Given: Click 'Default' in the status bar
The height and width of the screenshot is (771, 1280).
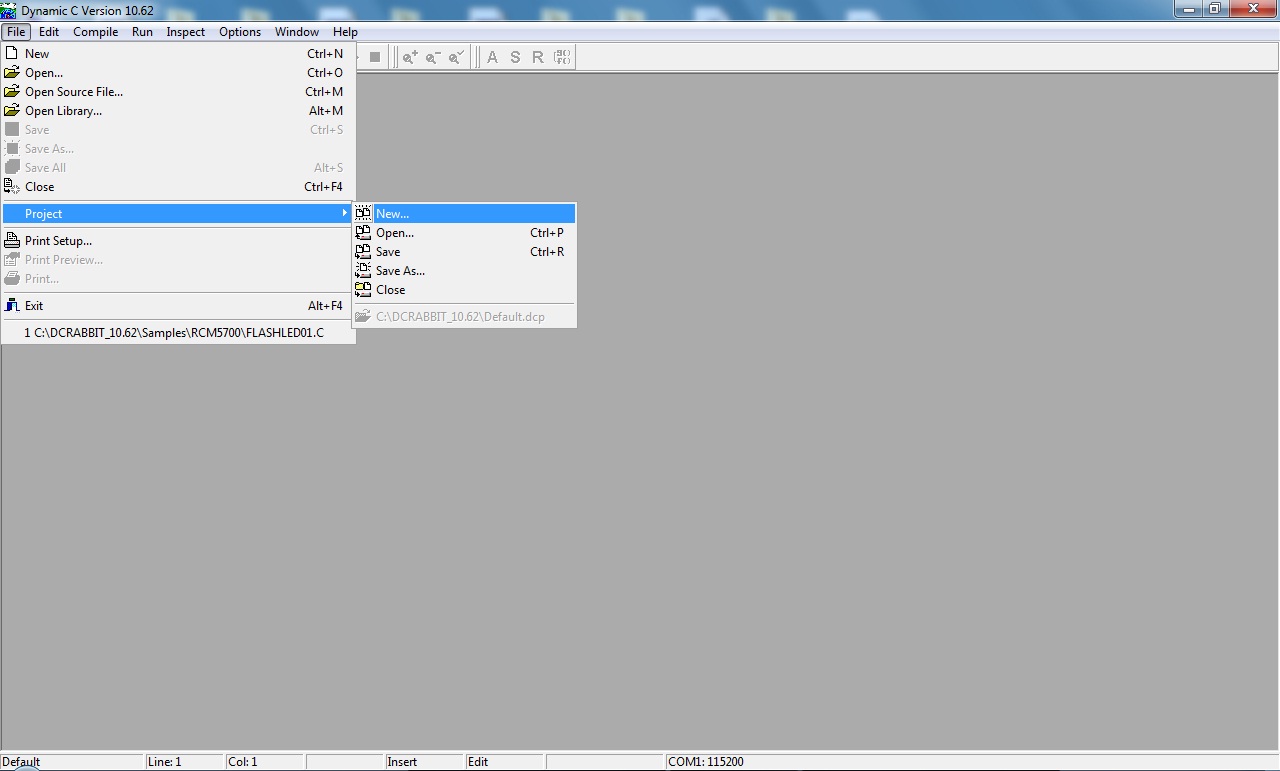Looking at the screenshot, I should tap(21, 762).
